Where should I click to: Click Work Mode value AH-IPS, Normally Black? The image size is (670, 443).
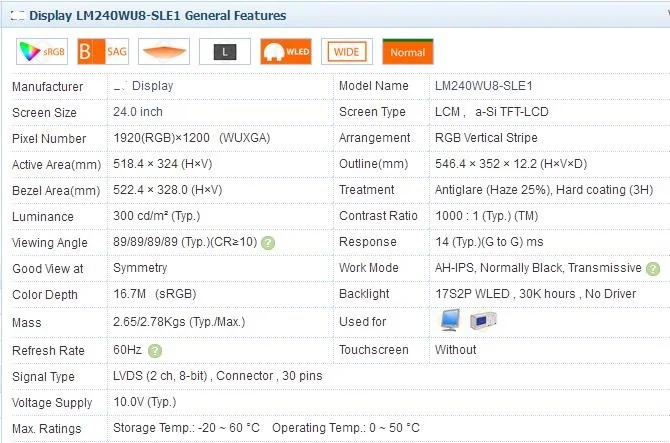coord(499,268)
